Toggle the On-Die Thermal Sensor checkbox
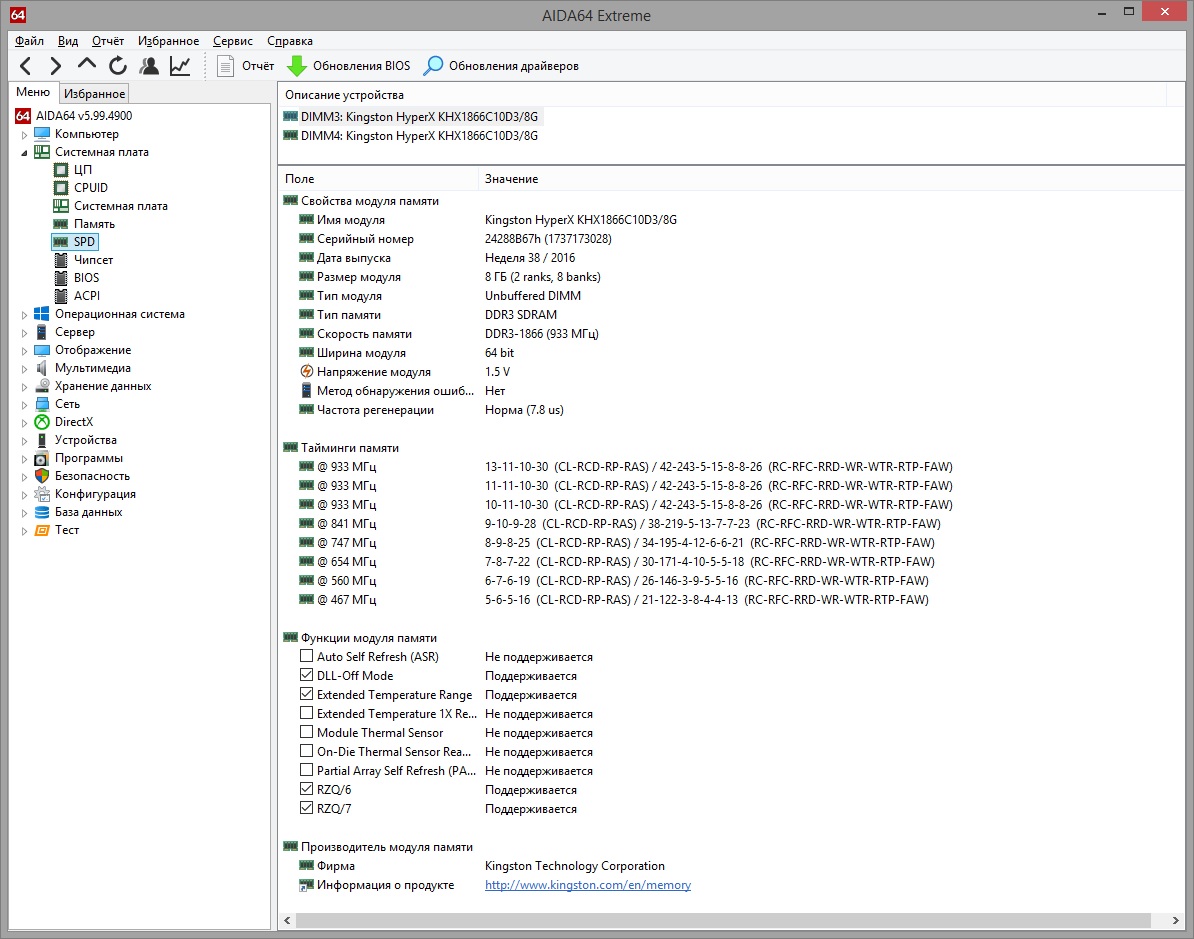 306,751
